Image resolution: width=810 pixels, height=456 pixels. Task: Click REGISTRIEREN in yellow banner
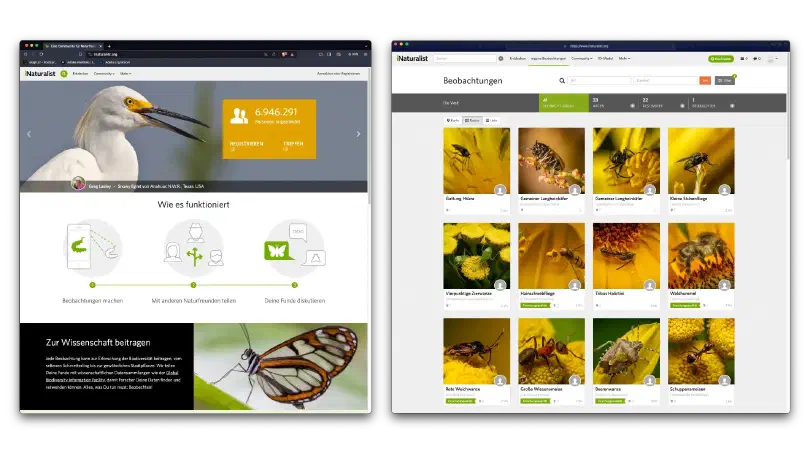tap(246, 144)
